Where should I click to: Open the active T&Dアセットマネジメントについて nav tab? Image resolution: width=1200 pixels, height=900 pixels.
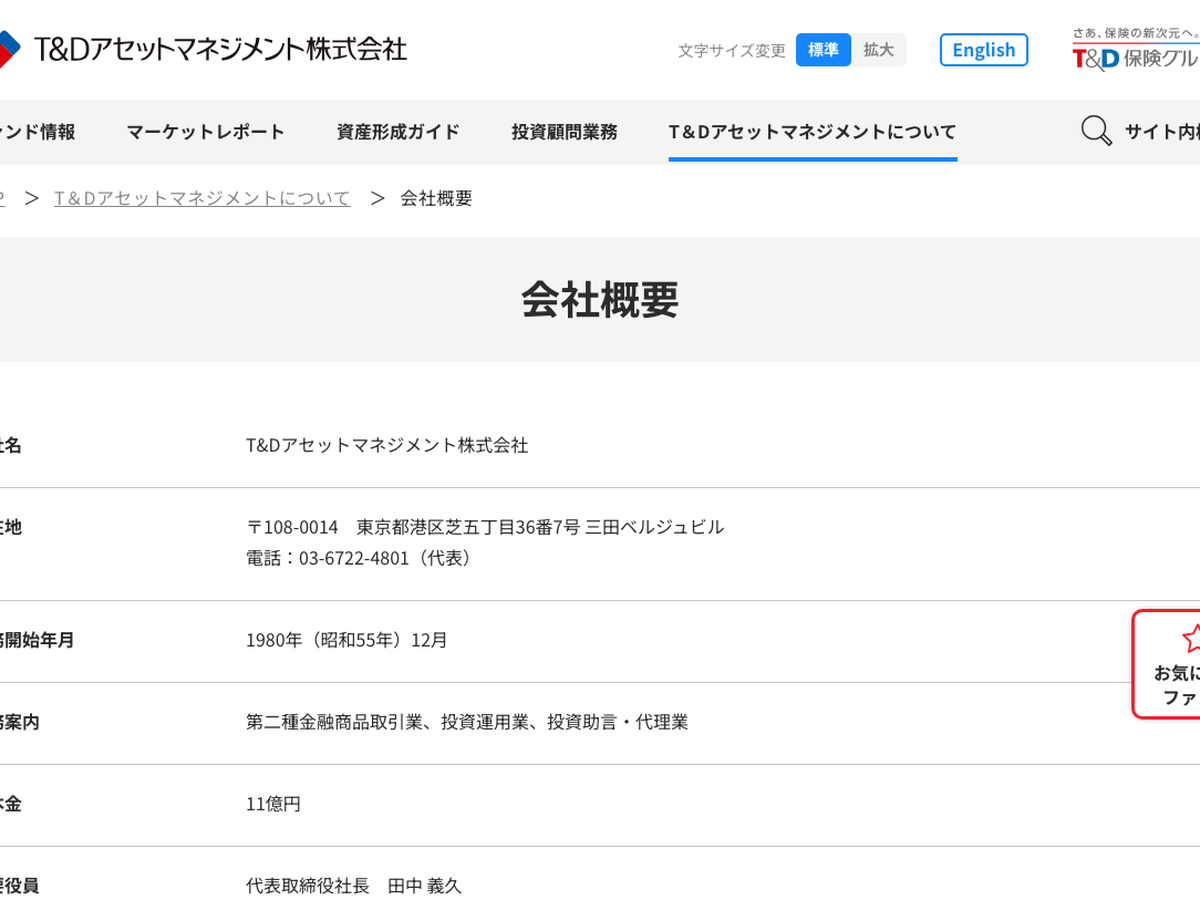(x=812, y=131)
